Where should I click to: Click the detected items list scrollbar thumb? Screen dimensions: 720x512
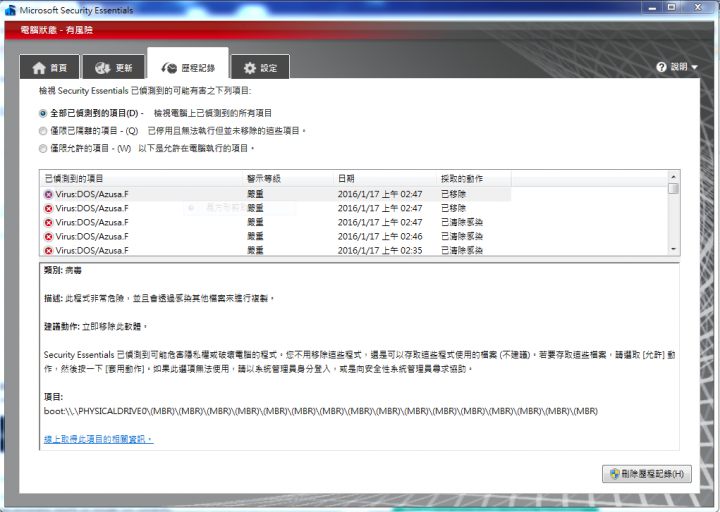click(674, 189)
